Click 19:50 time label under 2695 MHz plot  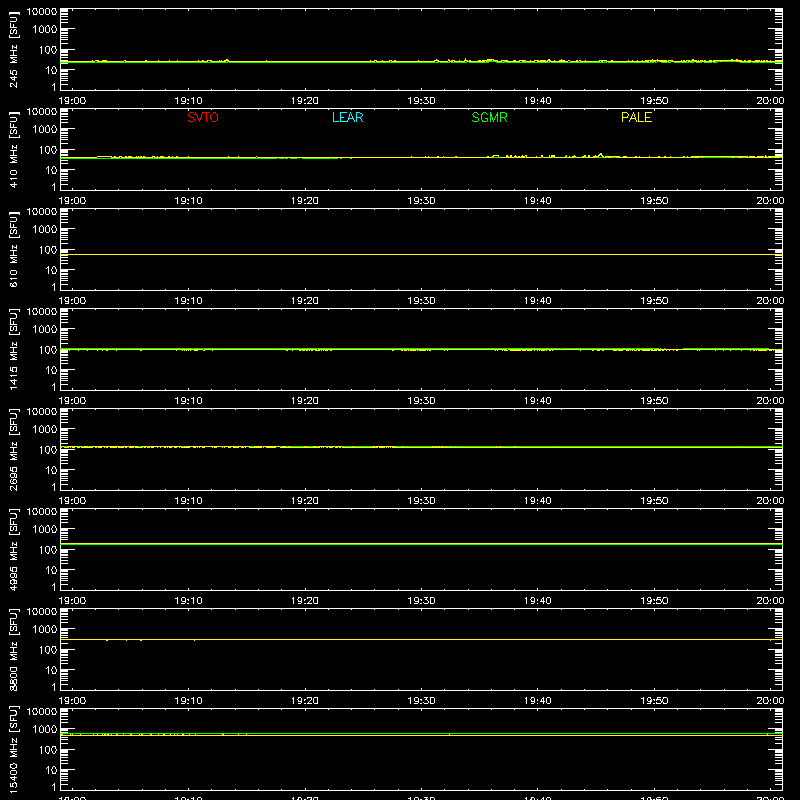pos(654,501)
